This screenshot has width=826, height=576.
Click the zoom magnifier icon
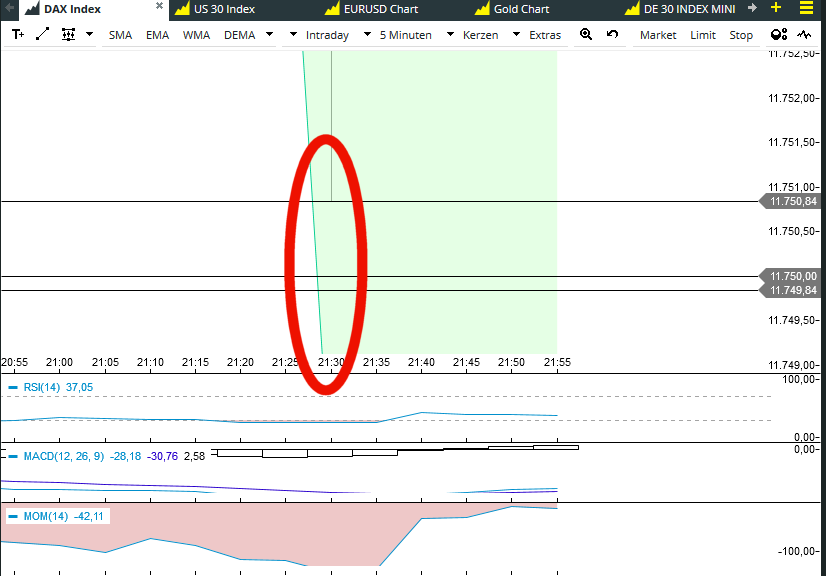[586, 35]
